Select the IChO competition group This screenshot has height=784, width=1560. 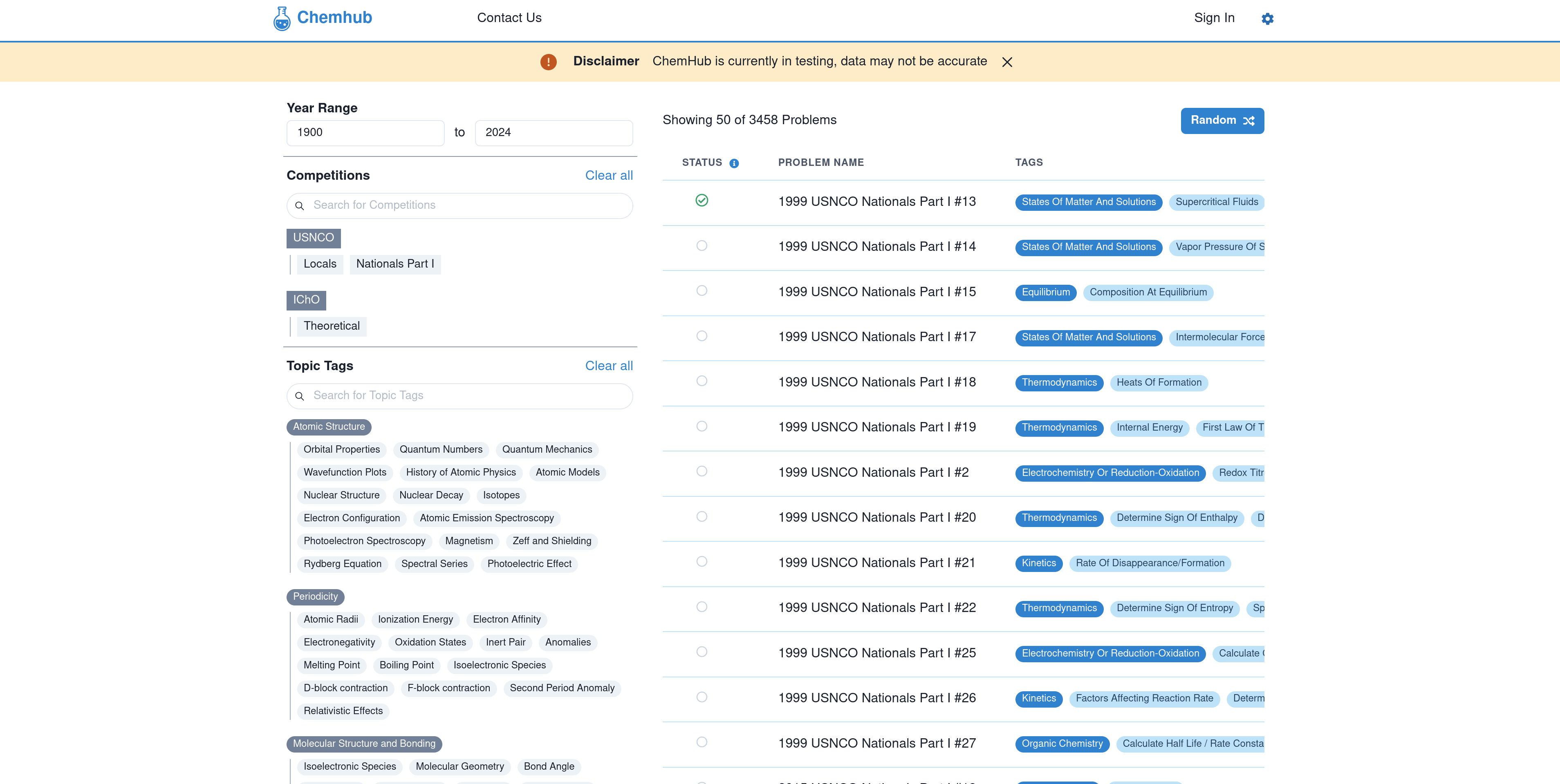pos(306,300)
